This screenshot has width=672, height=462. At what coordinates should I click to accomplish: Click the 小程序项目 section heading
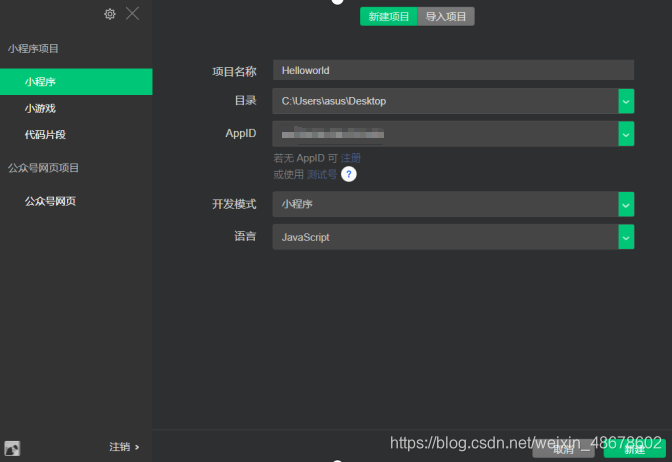33,48
